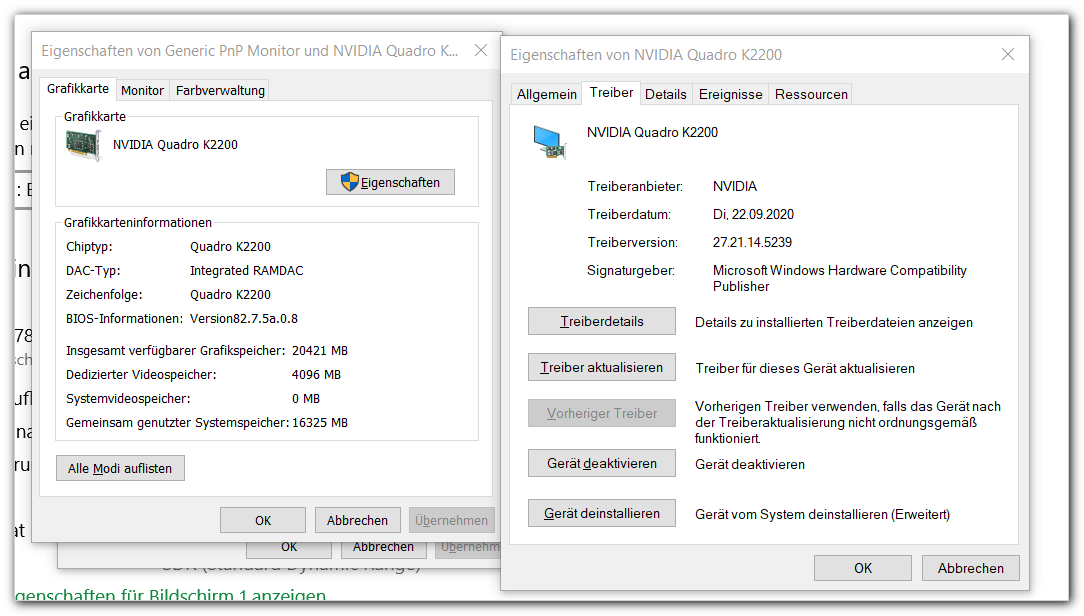Close the NVIDIA Quadro K2200 properties dialog
Viewport: 1084px width, 616px height.
click(1008, 55)
